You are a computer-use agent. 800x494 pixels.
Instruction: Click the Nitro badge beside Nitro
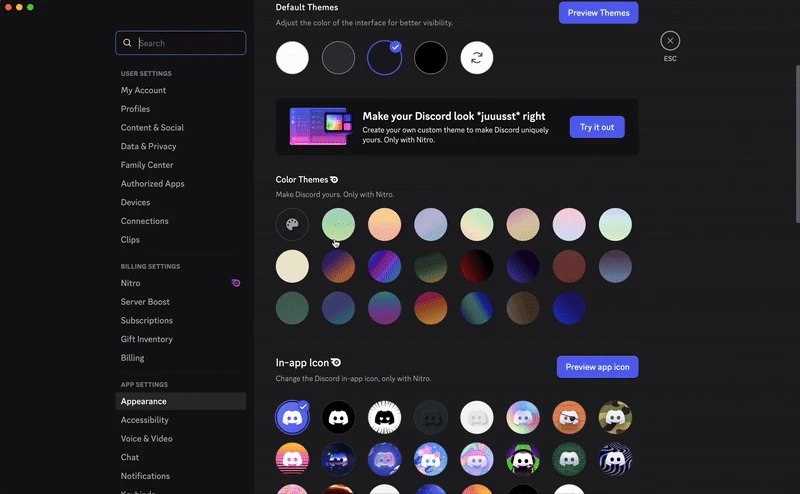236,283
